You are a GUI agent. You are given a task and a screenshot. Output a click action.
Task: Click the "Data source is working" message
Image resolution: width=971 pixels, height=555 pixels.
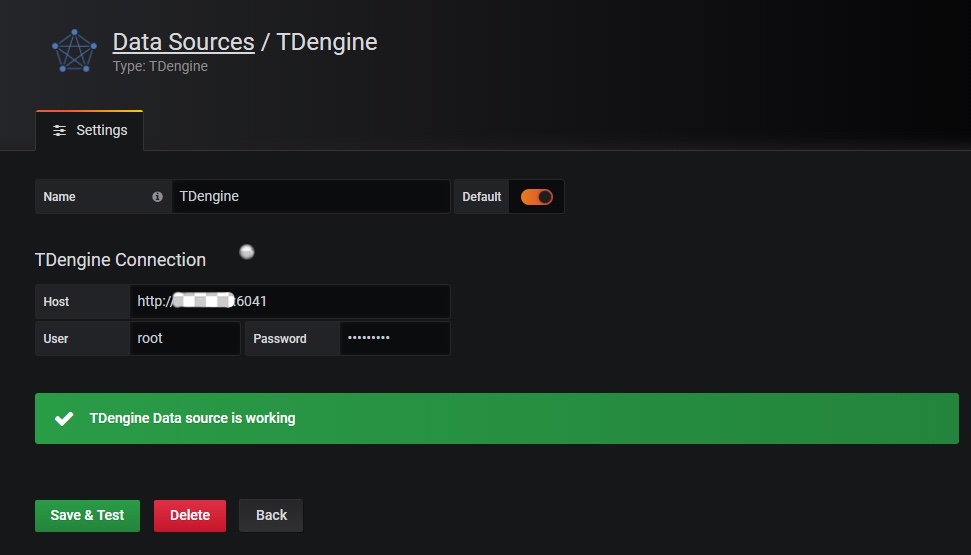pyautogui.click(x=192, y=418)
